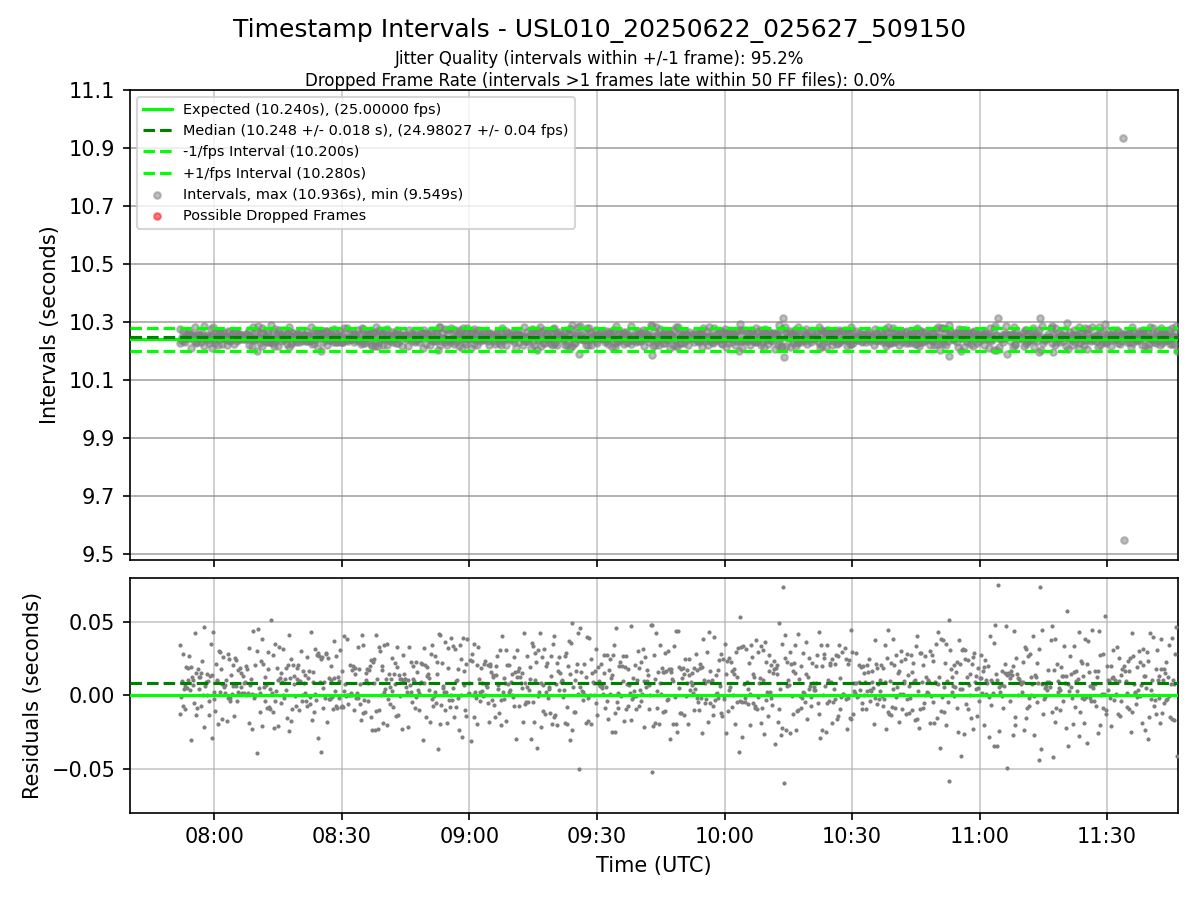Click the 'Intervals (seconds)' y-axis label

49,325
